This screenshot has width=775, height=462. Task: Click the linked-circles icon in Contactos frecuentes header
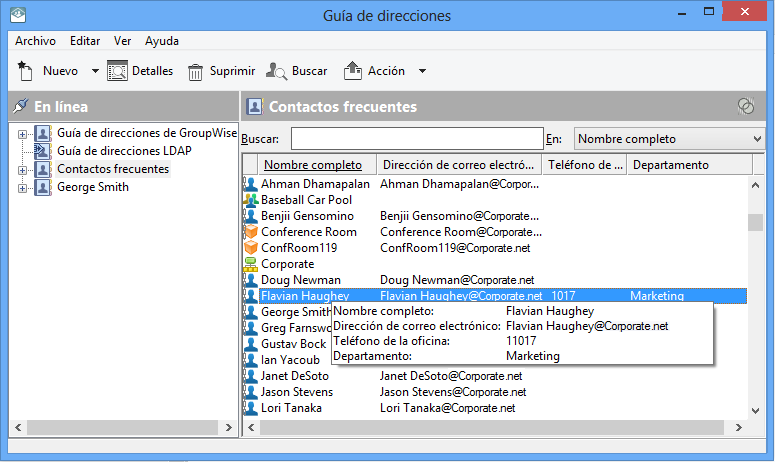coord(745,106)
